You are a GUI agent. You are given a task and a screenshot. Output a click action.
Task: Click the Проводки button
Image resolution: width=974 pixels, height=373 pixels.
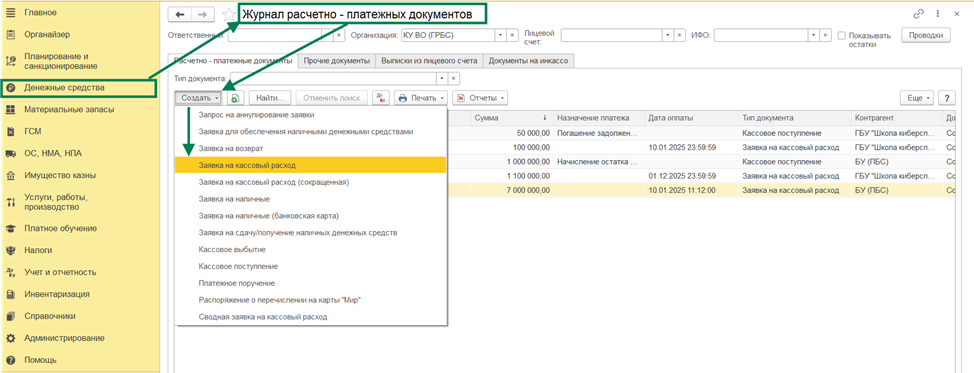(926, 35)
